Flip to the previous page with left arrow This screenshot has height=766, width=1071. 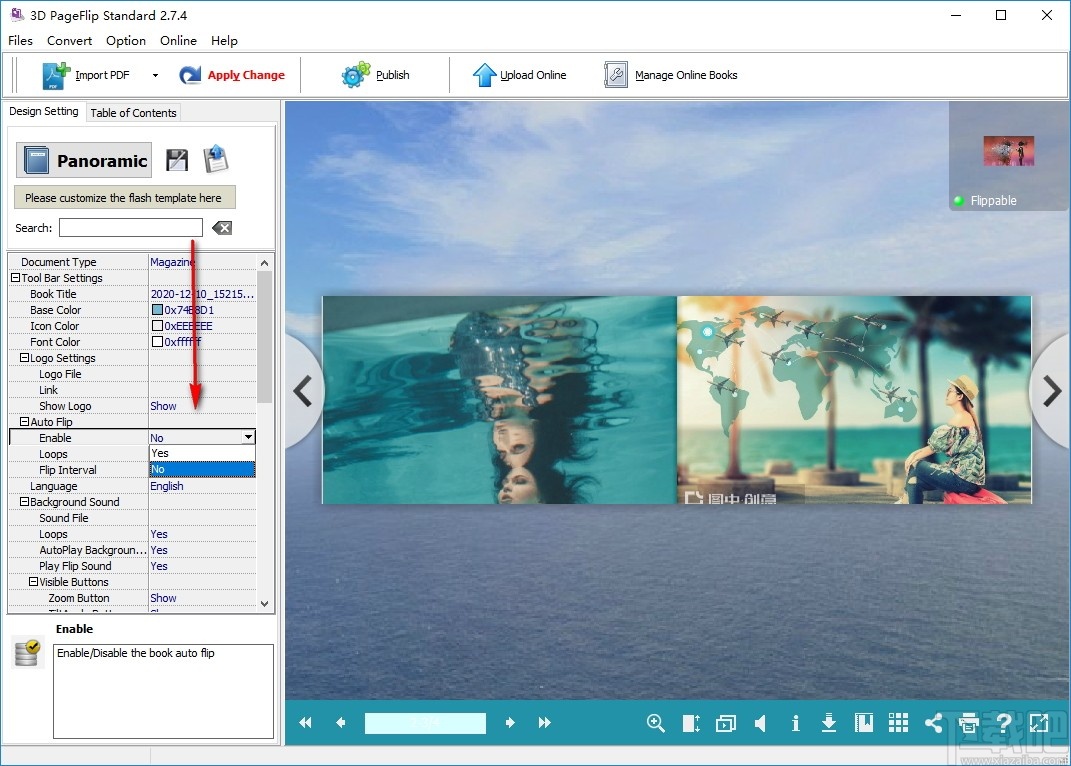click(x=303, y=392)
